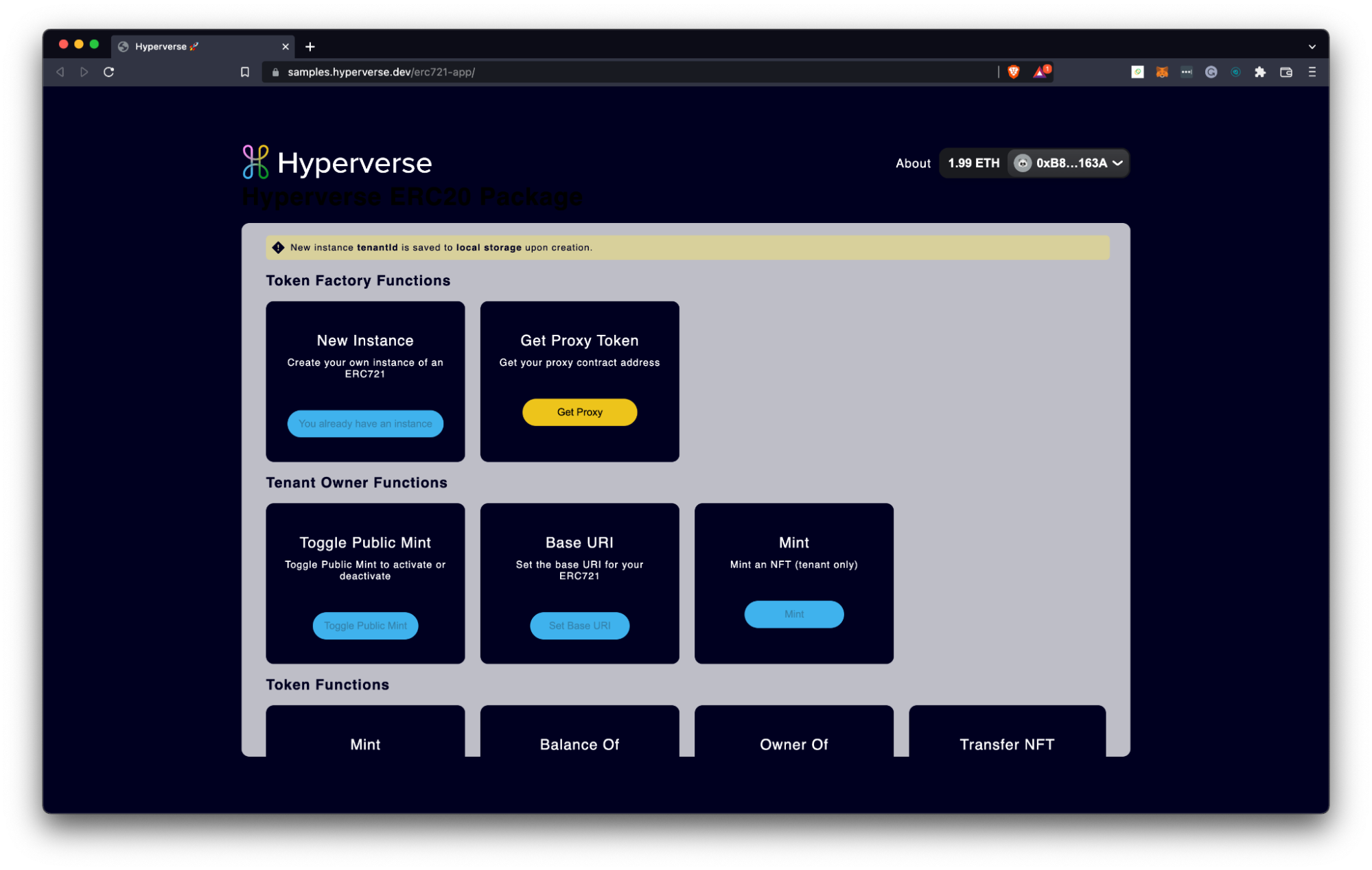Bookmark this page with the bookmark icon
This screenshot has height=870, width=1372.
point(245,72)
